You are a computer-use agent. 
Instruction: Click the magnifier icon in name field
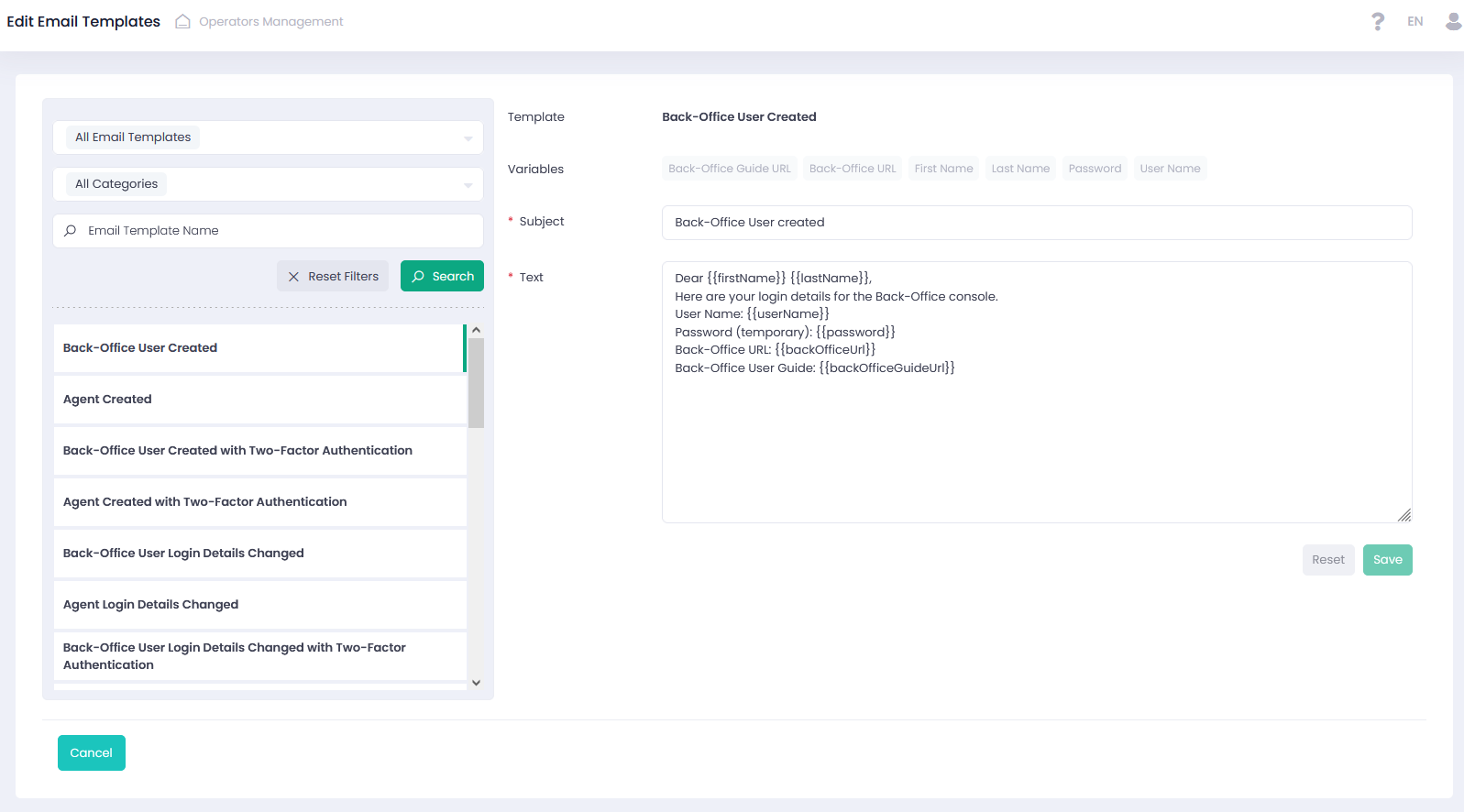(x=71, y=231)
